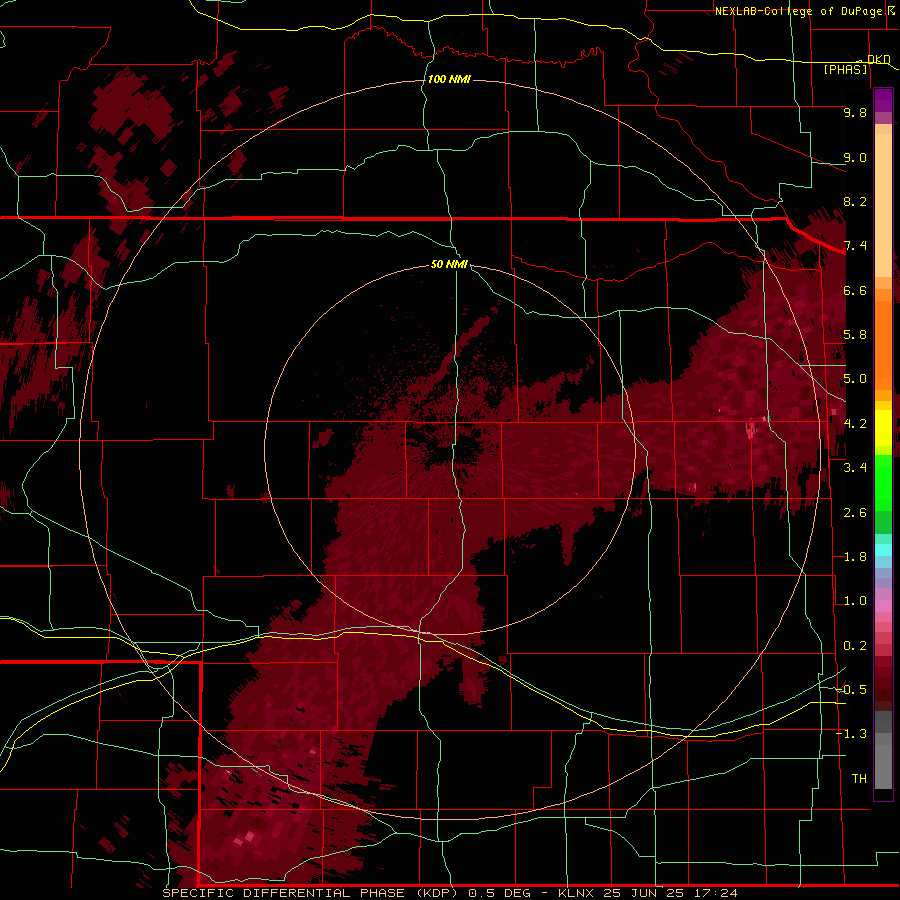Click the -0.5 scale label
This screenshot has height=900, width=900.
tap(852, 690)
